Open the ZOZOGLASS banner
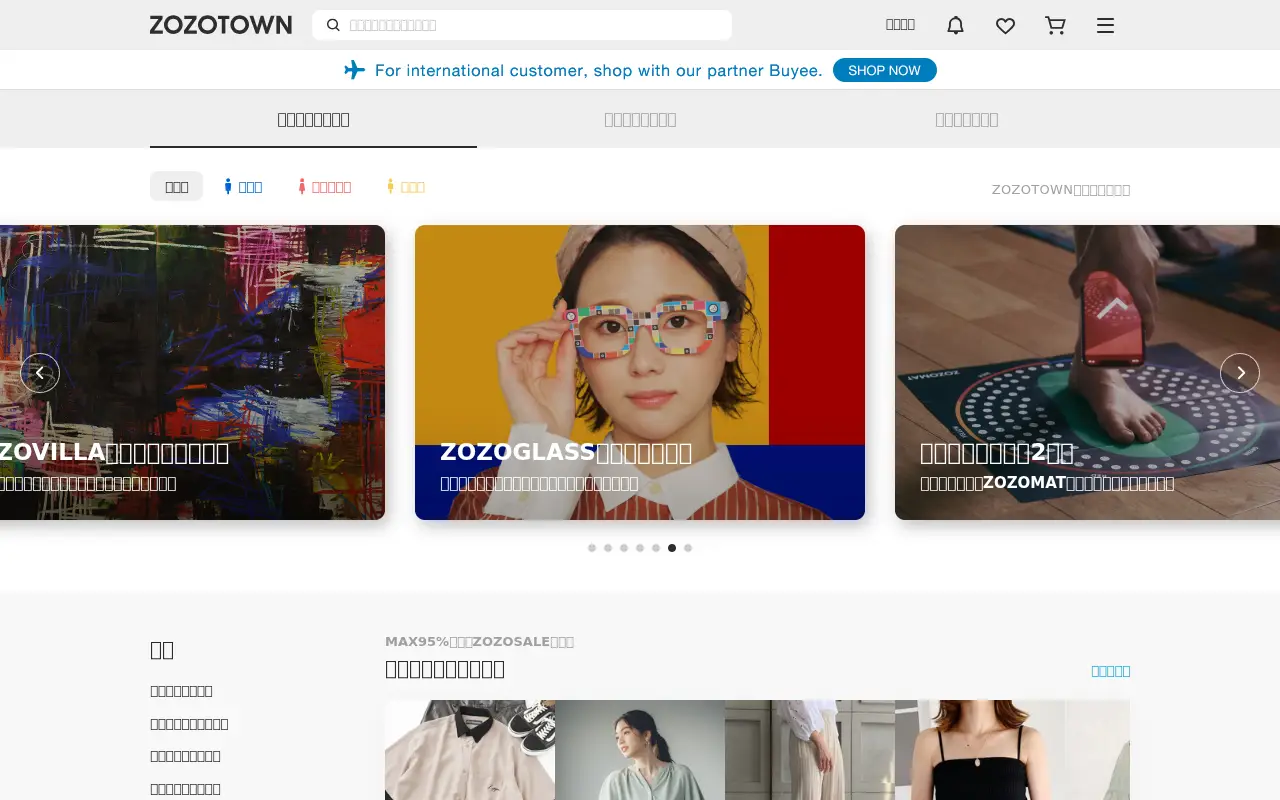Image resolution: width=1280 pixels, height=800 pixels. click(x=640, y=372)
